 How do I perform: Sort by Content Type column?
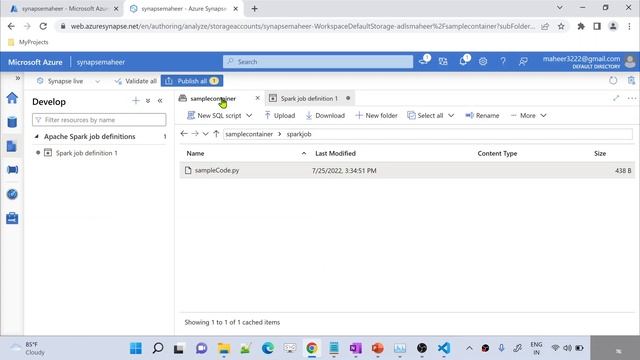497,153
